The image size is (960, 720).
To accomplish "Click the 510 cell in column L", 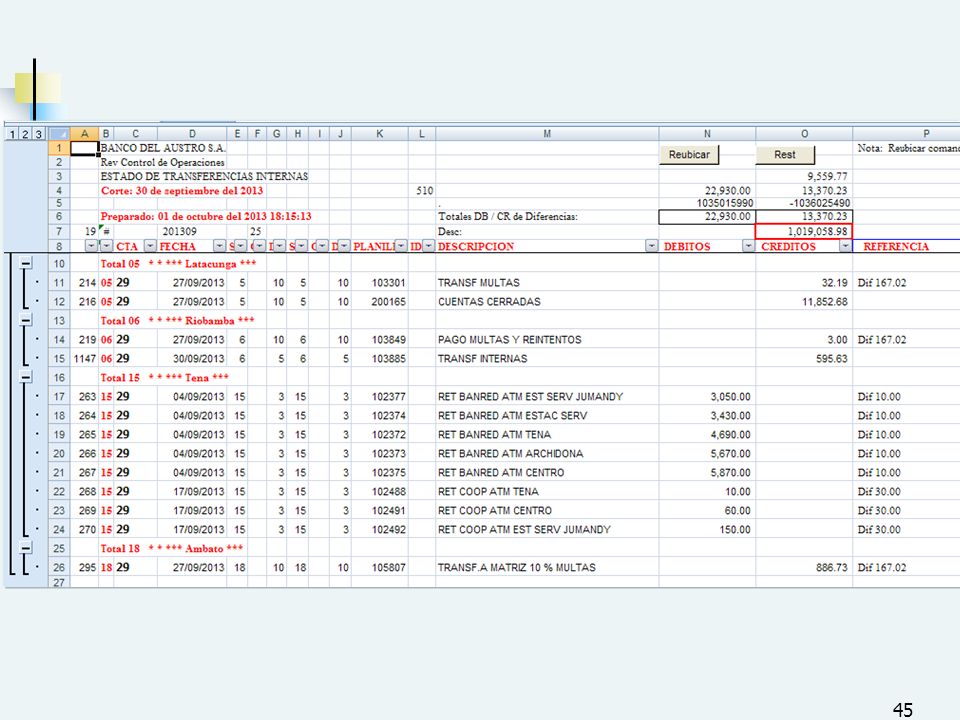I will [424, 190].
